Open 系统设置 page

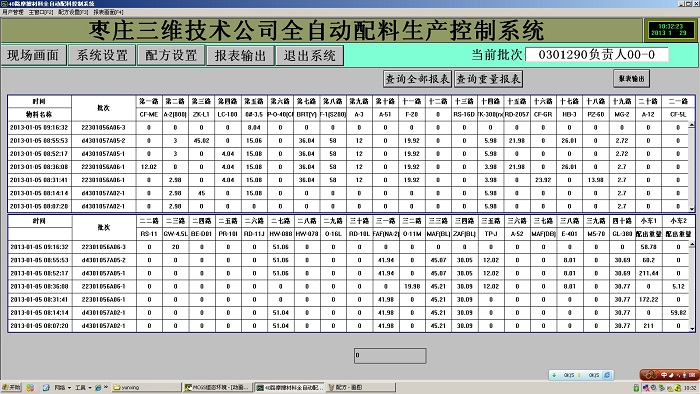(x=102, y=55)
